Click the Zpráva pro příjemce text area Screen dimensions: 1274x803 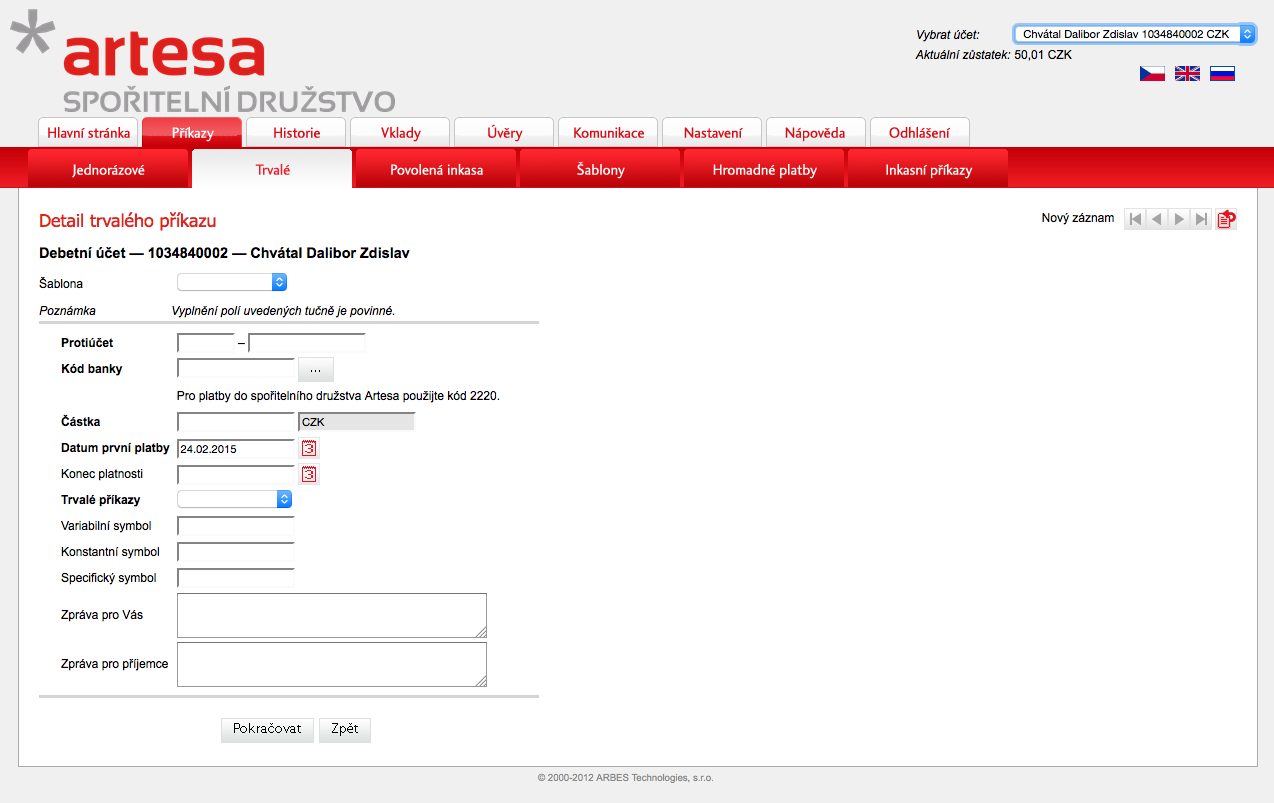(x=332, y=664)
